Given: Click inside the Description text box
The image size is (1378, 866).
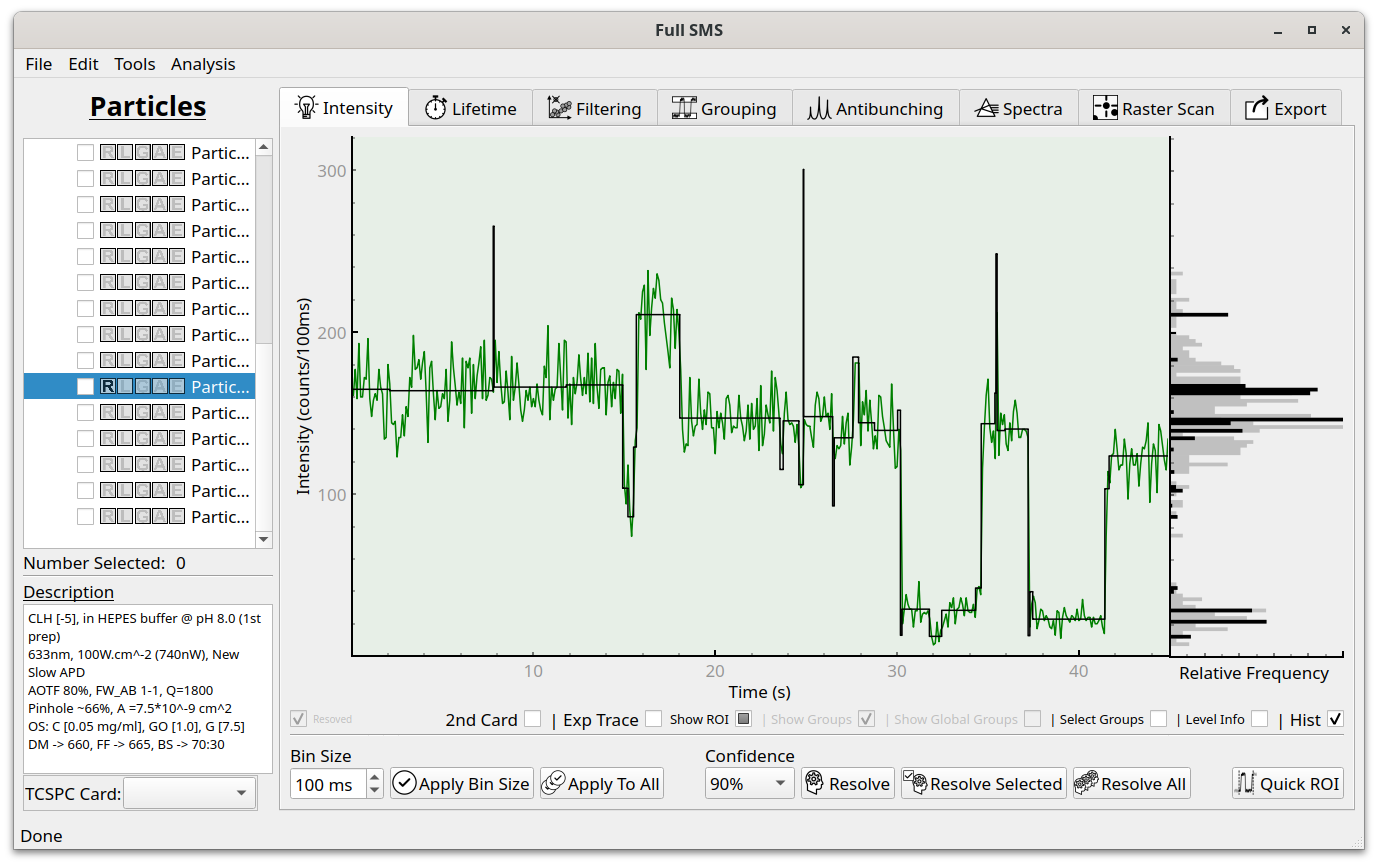Looking at the screenshot, I should click(x=148, y=688).
